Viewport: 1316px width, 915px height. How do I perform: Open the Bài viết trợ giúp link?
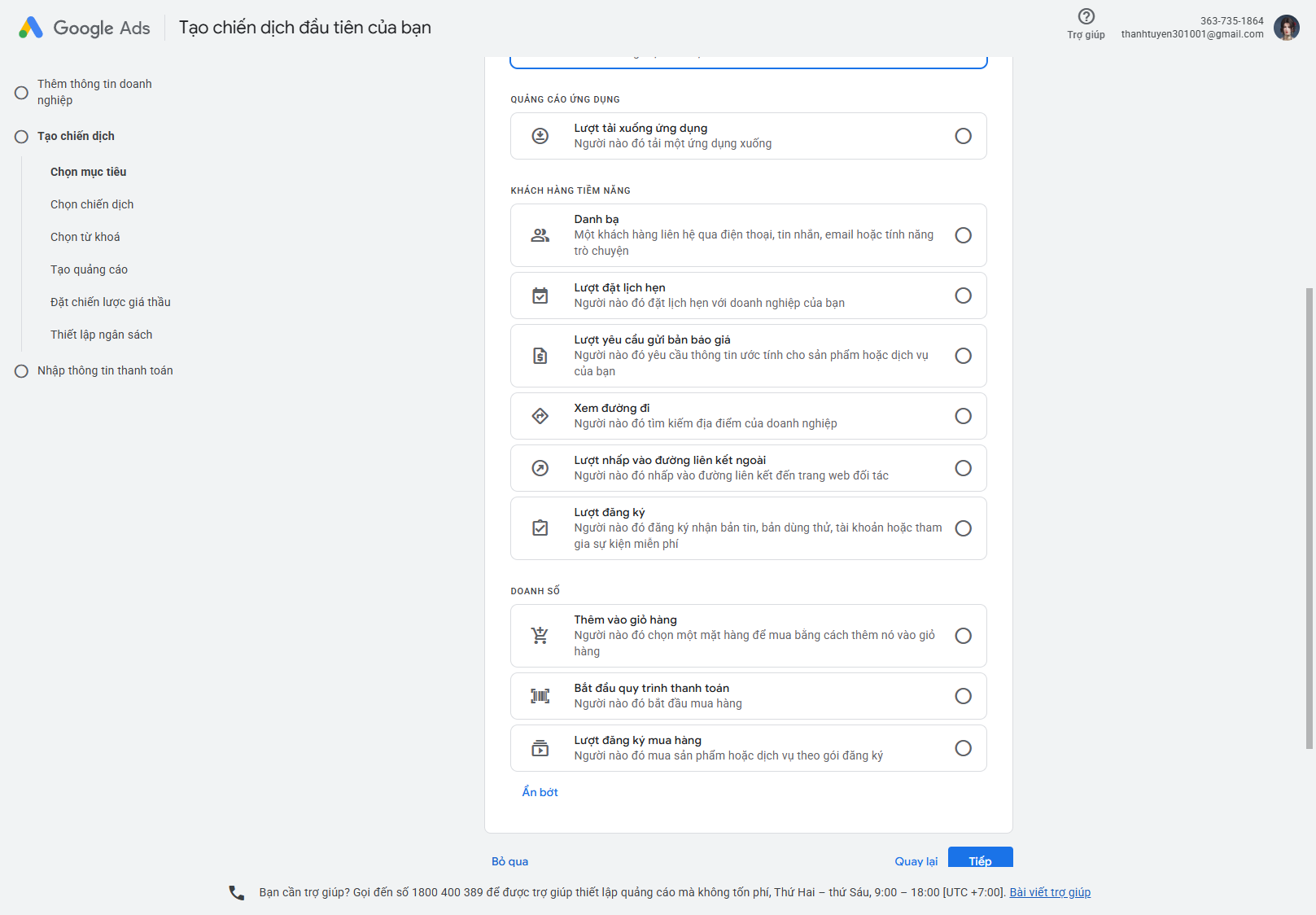(x=1050, y=892)
